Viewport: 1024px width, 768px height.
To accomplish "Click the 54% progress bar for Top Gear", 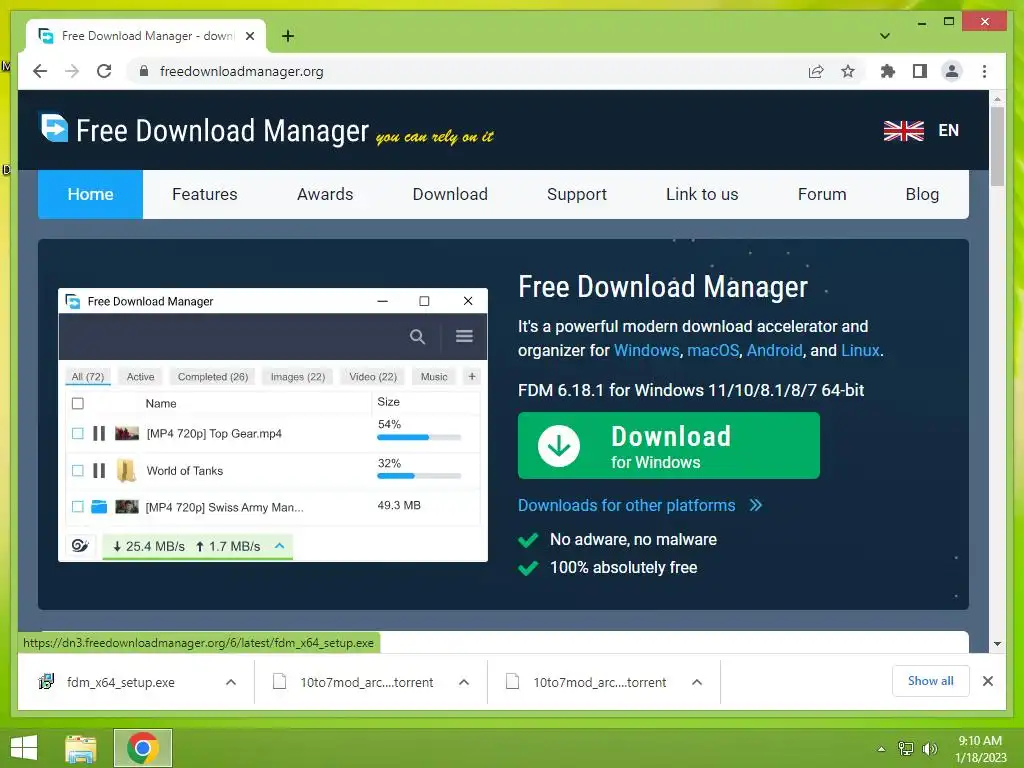I will (x=419, y=438).
